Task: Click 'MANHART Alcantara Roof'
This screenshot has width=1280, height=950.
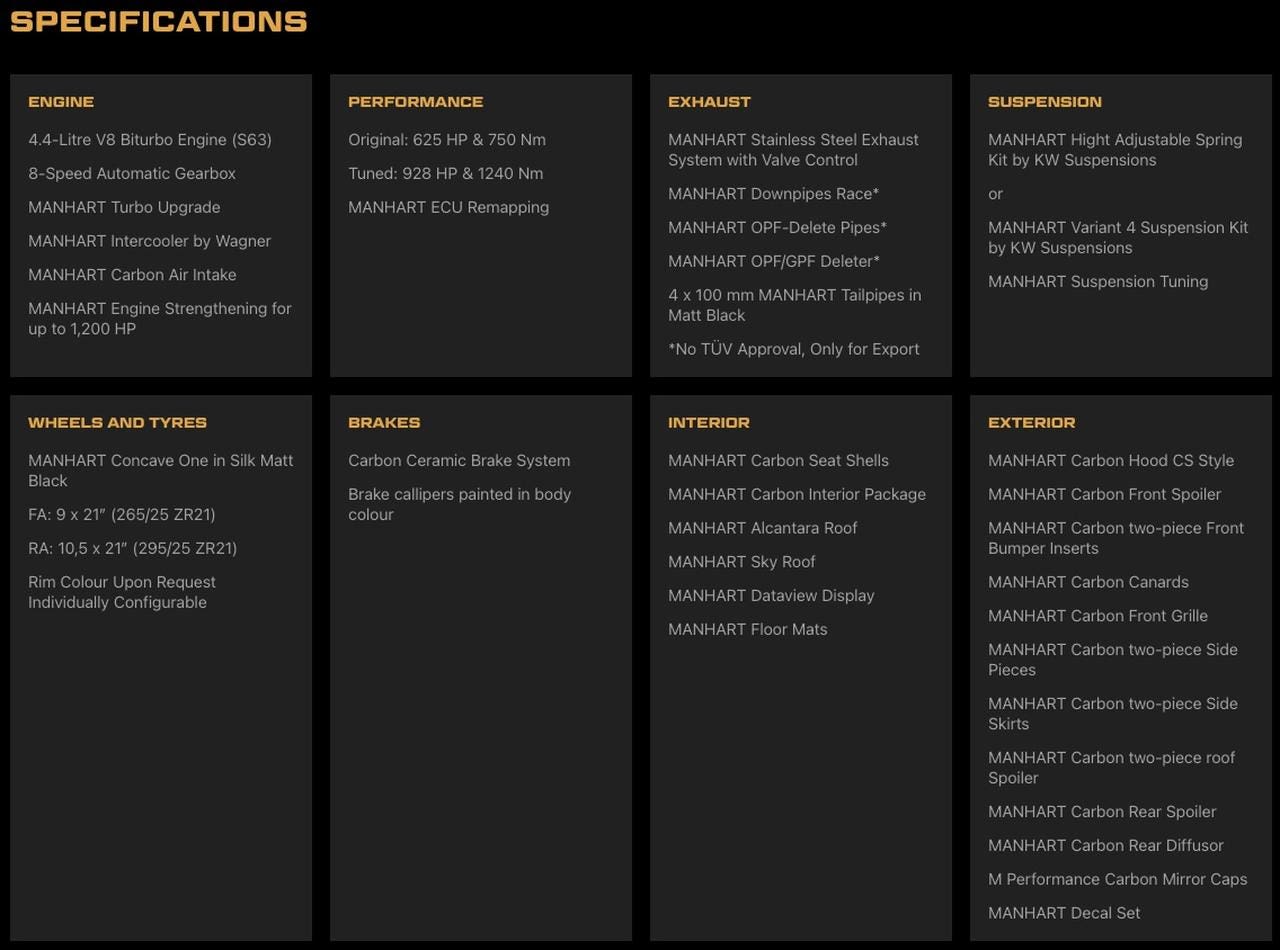Action: 763,528
